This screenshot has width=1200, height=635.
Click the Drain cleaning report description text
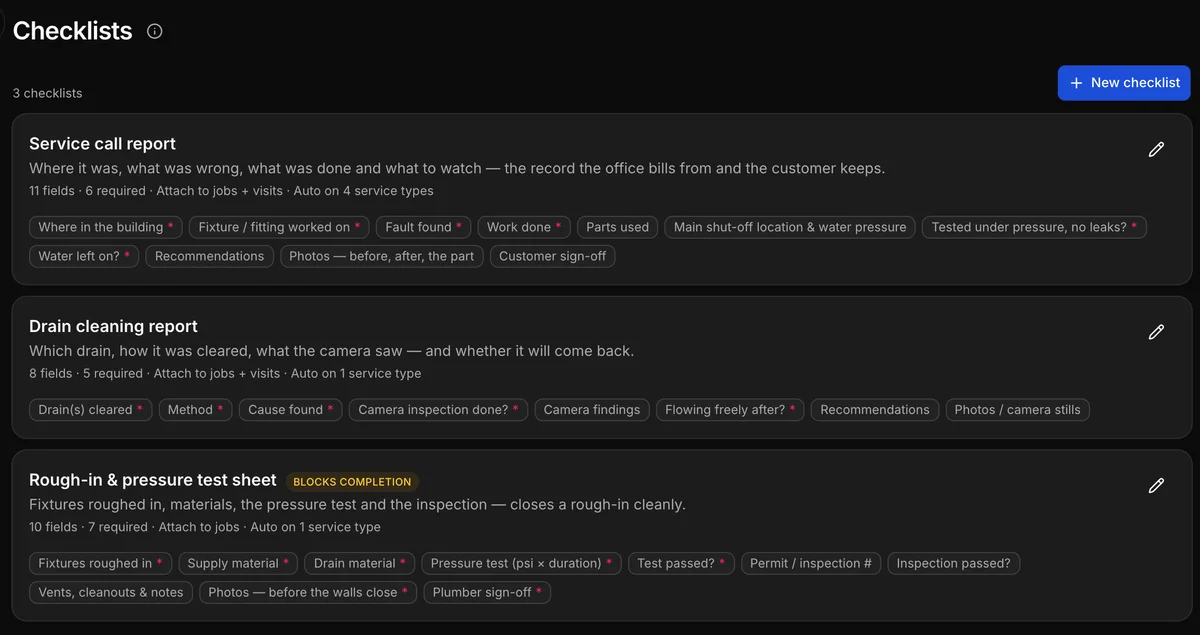coord(332,351)
